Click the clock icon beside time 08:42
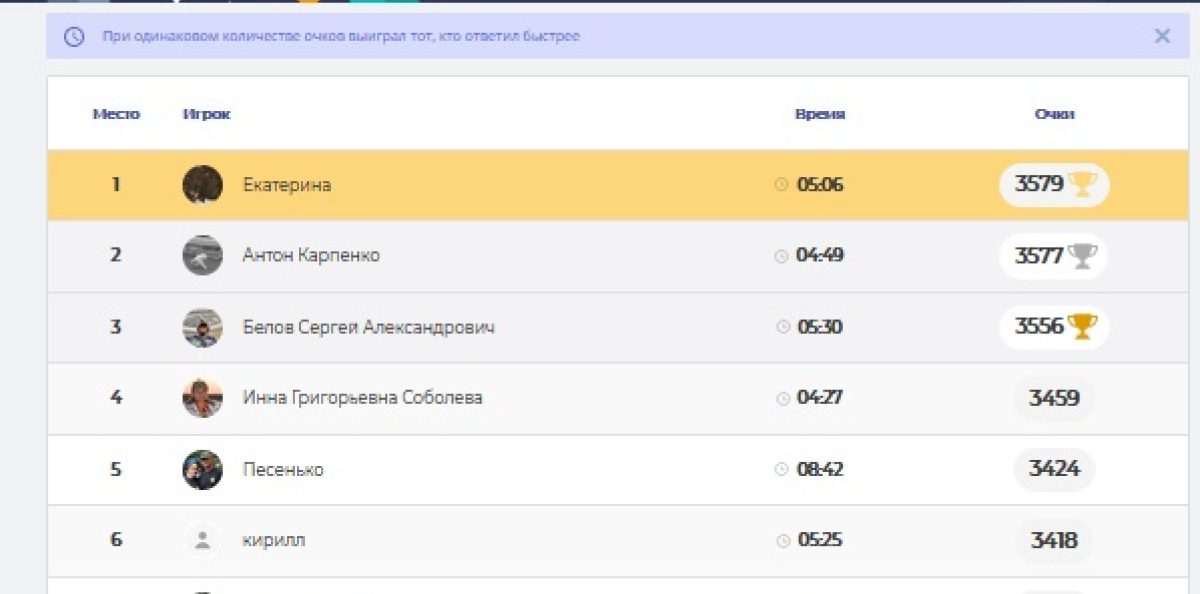 [x=783, y=470]
